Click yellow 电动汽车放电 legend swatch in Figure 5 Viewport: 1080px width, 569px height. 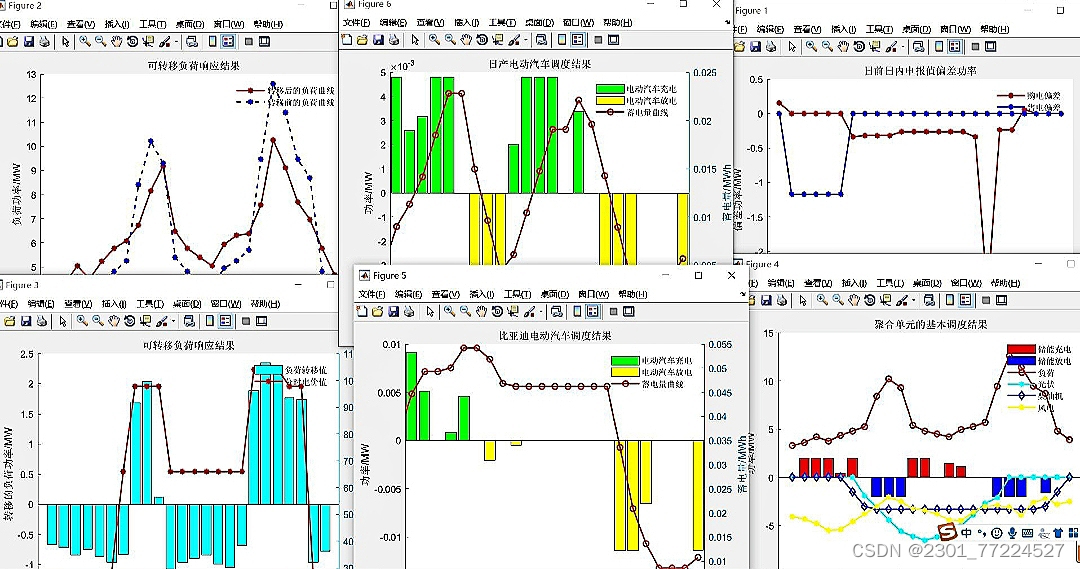point(625,372)
